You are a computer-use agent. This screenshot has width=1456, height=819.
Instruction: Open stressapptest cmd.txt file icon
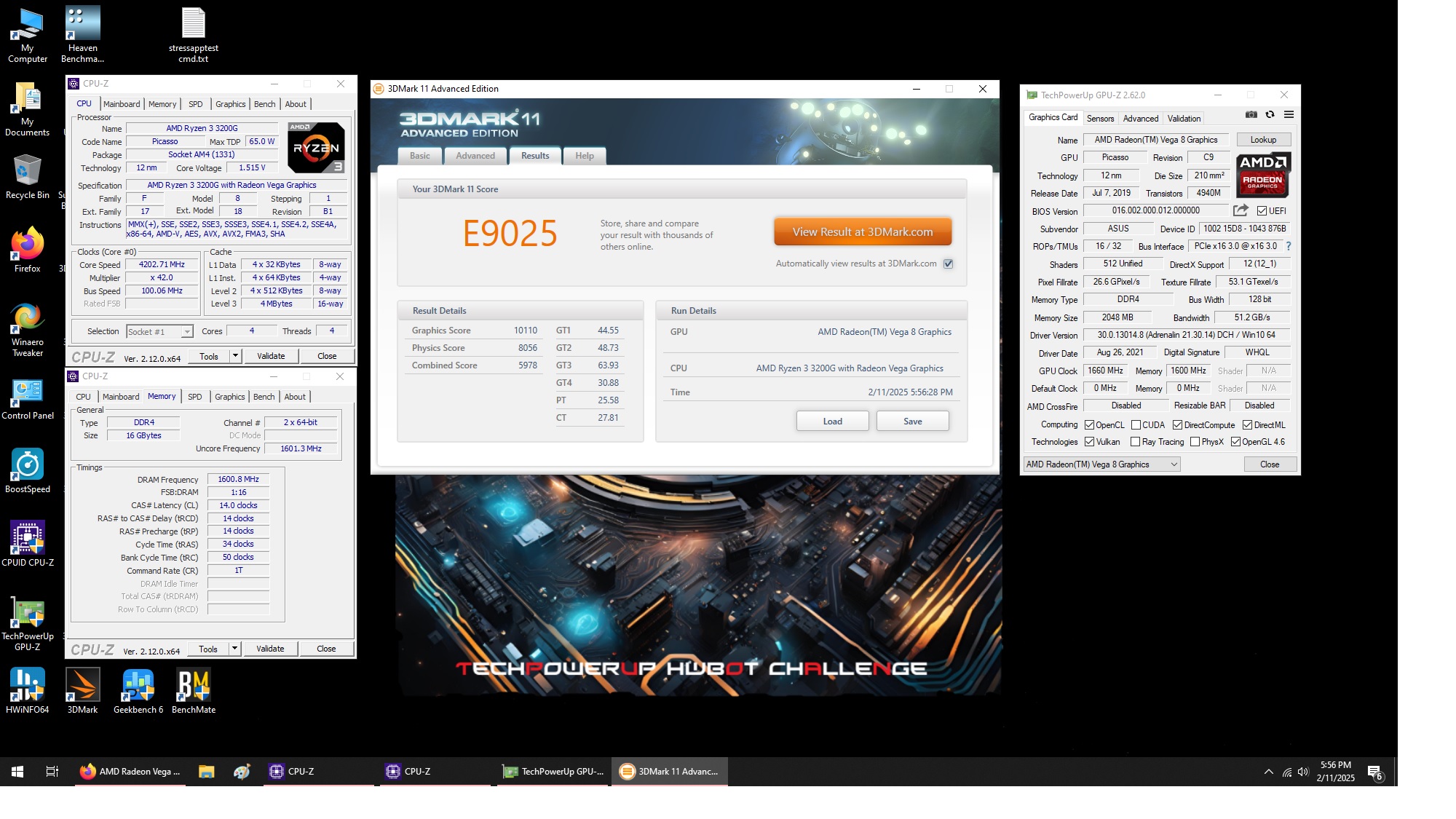pyautogui.click(x=194, y=35)
